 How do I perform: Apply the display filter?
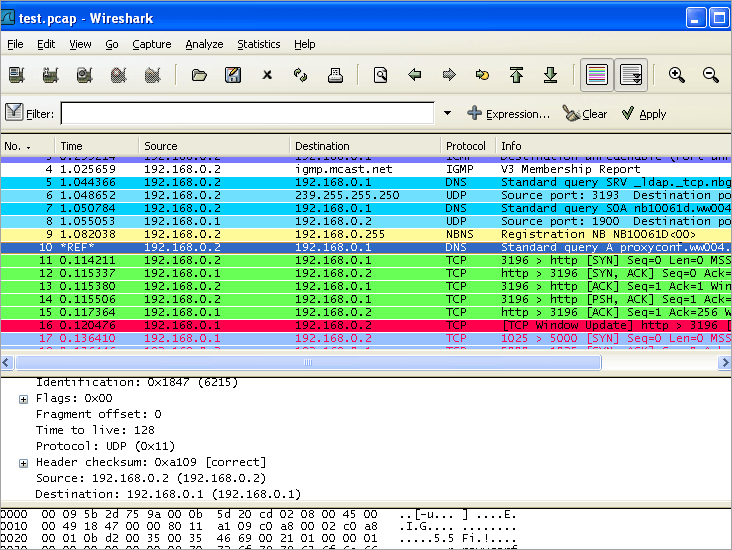click(x=644, y=114)
